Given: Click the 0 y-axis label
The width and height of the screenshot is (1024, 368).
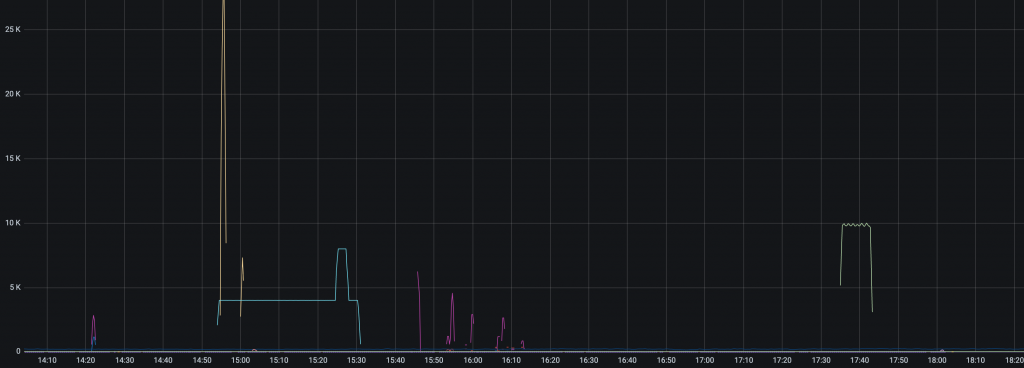Looking at the screenshot, I should tap(18, 352).
